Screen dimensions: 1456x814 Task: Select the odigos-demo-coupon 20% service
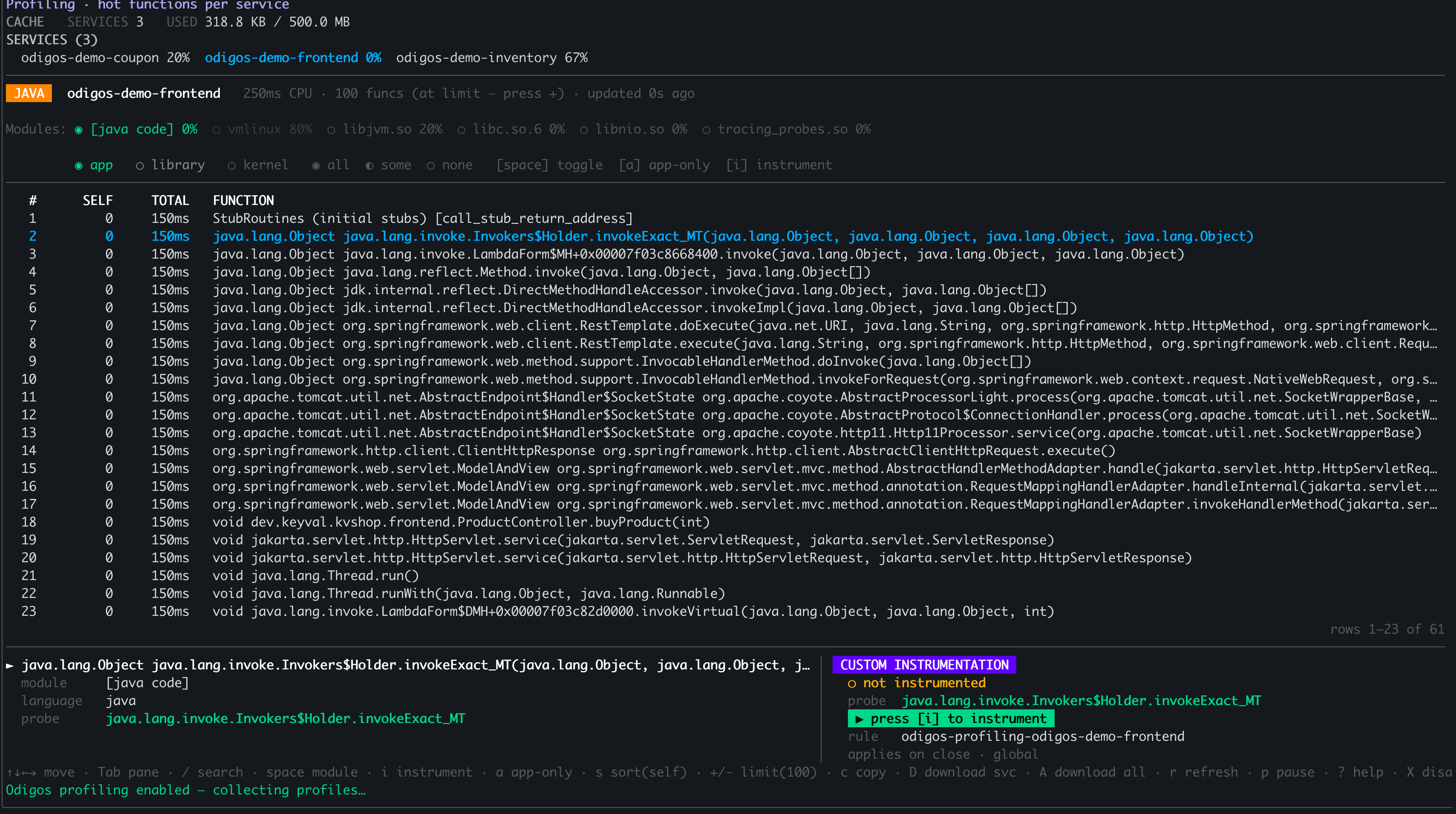[105, 58]
